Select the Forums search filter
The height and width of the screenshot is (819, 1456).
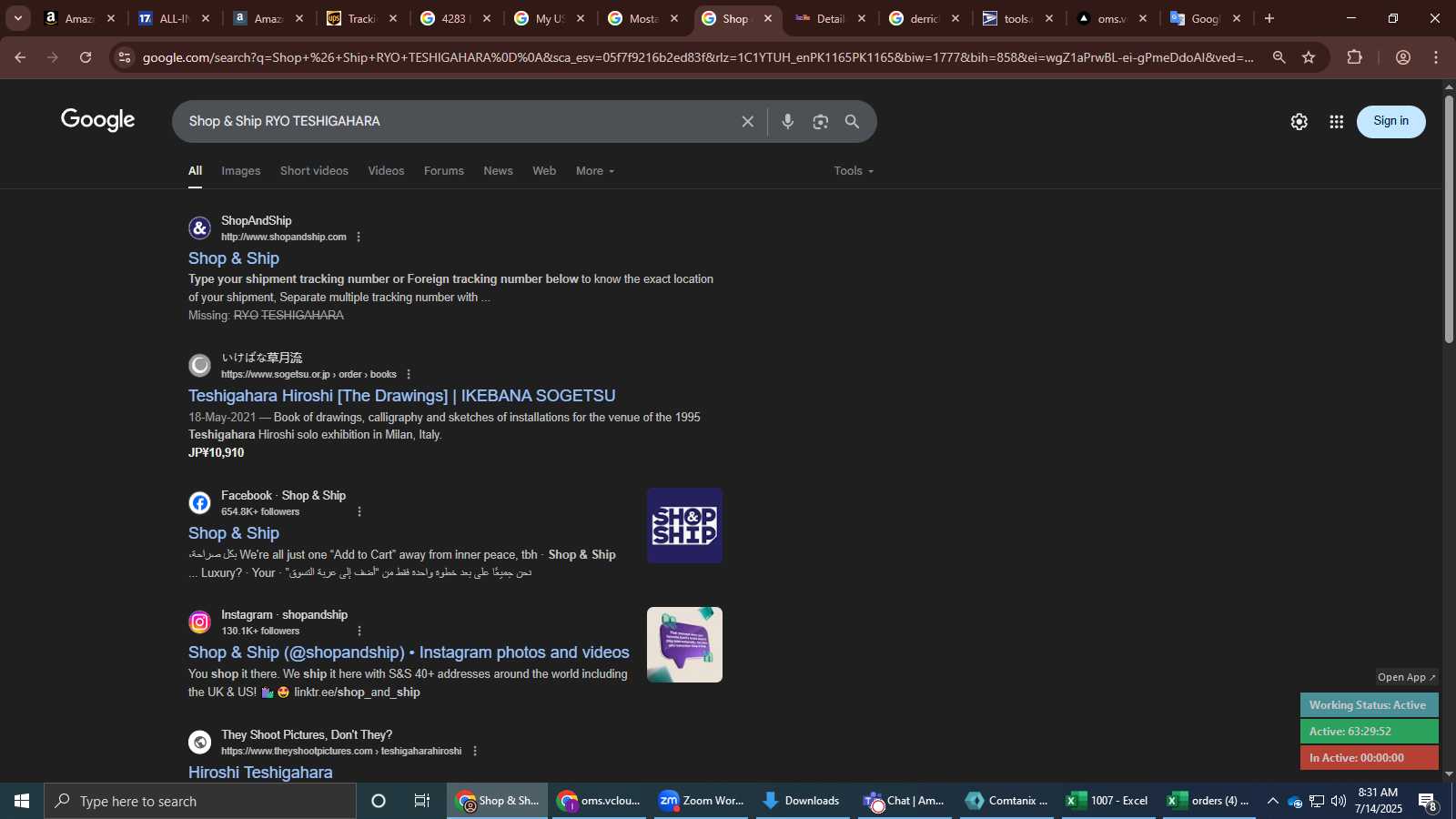[444, 171]
